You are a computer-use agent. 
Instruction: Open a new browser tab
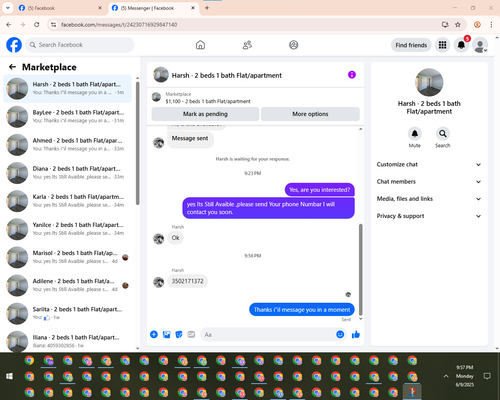click(207, 8)
